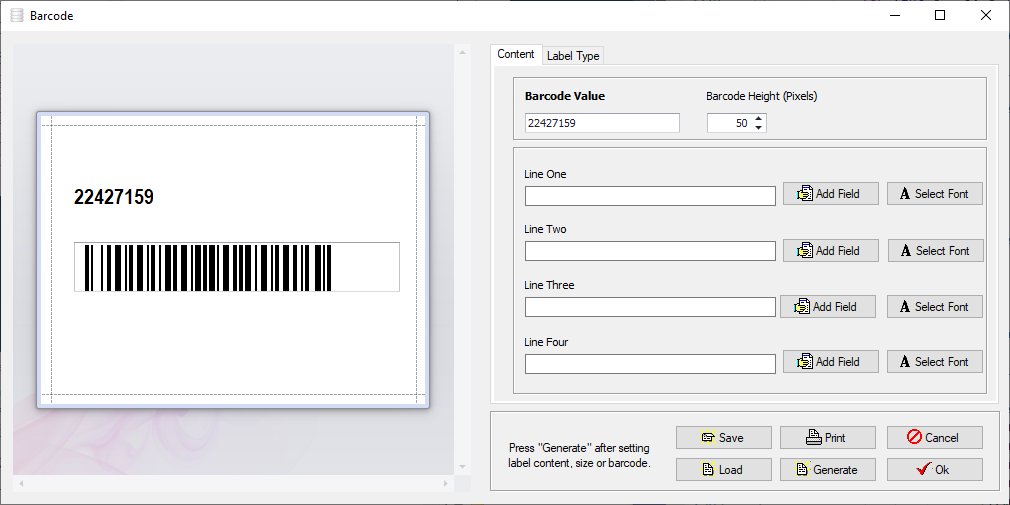1010x505 pixels.
Task: Add Field to Line One
Action: coord(829,194)
